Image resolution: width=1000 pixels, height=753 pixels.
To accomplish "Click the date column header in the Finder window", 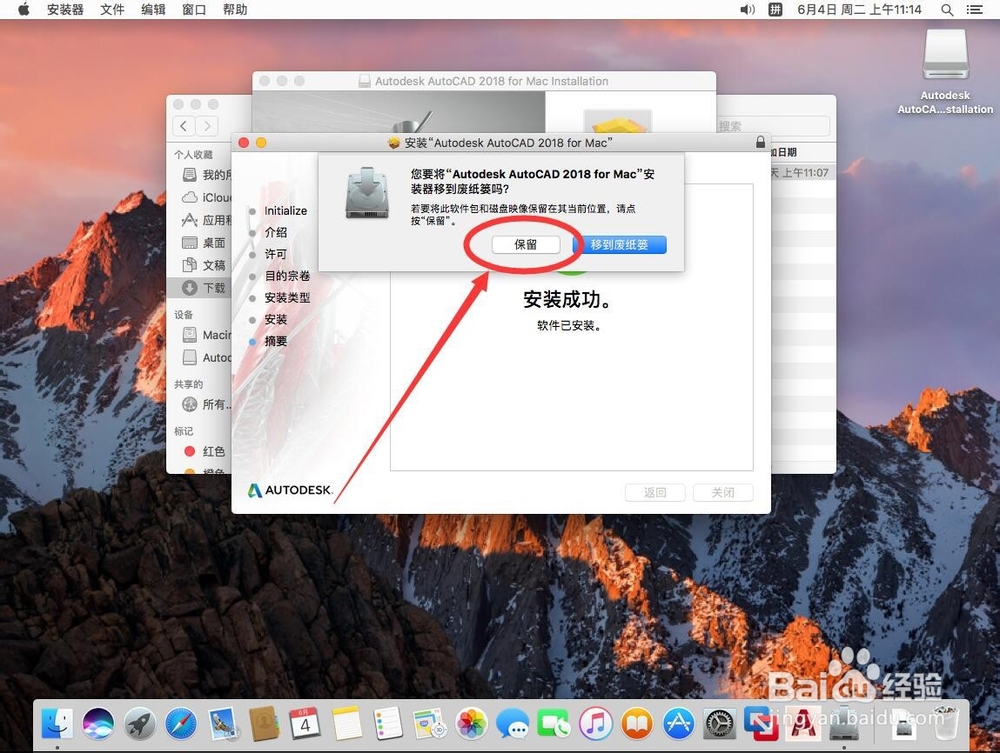I will point(802,152).
